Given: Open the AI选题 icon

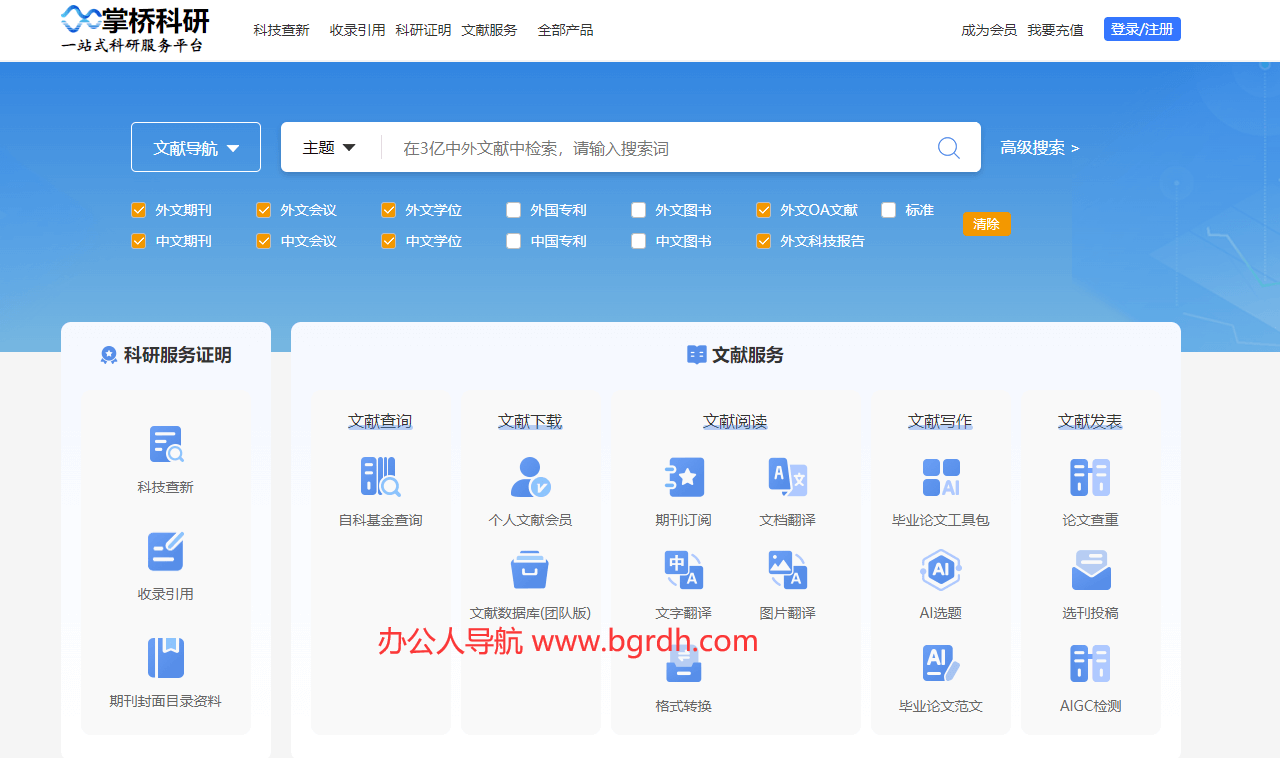Looking at the screenshot, I should click(x=940, y=570).
